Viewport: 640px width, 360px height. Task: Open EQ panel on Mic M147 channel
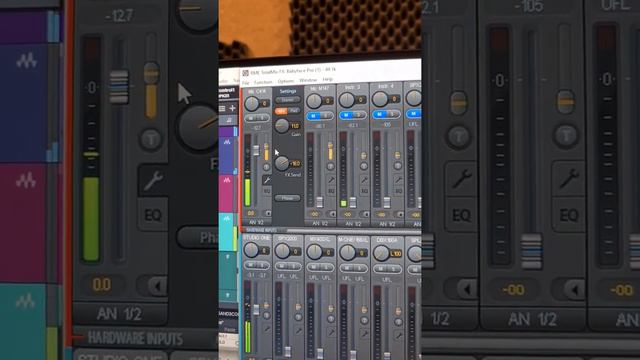(x=331, y=191)
